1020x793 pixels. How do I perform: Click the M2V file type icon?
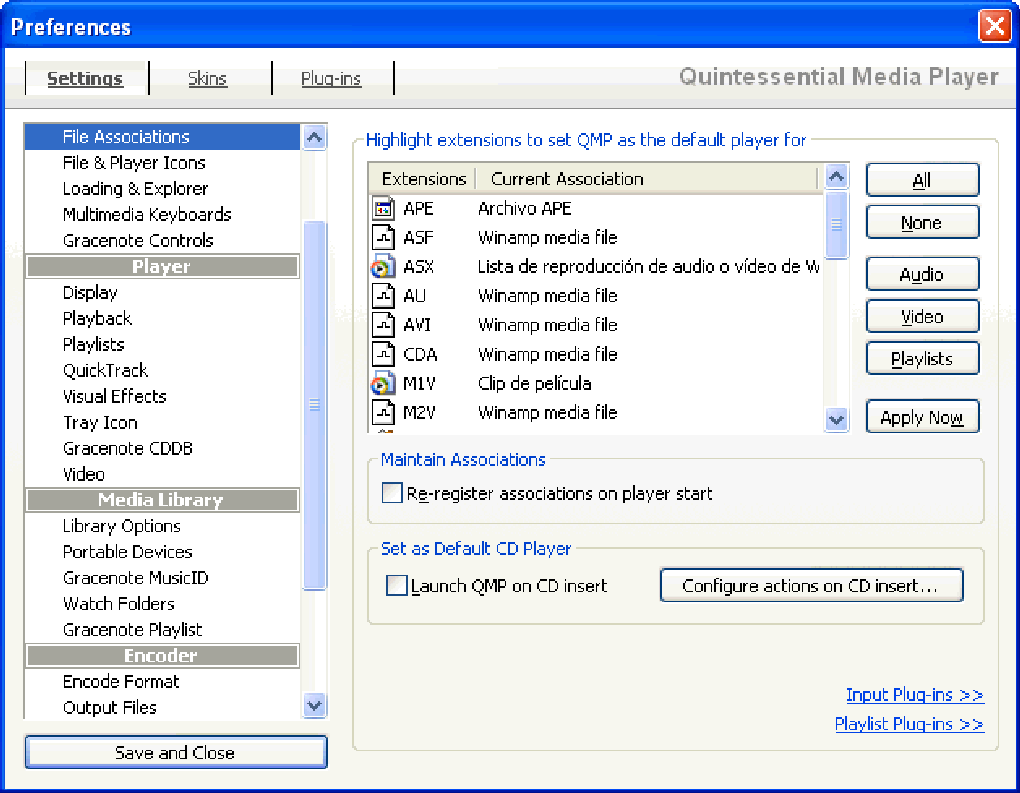pos(384,412)
